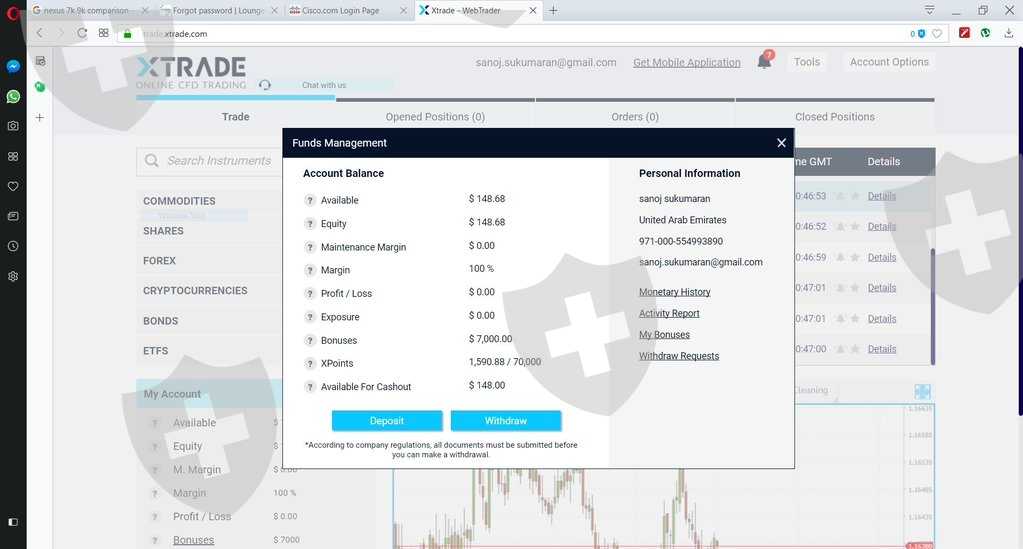This screenshot has height=549, width=1023.
Task: Open Speed Dial grid in Opera sidebar
Action: [13, 157]
